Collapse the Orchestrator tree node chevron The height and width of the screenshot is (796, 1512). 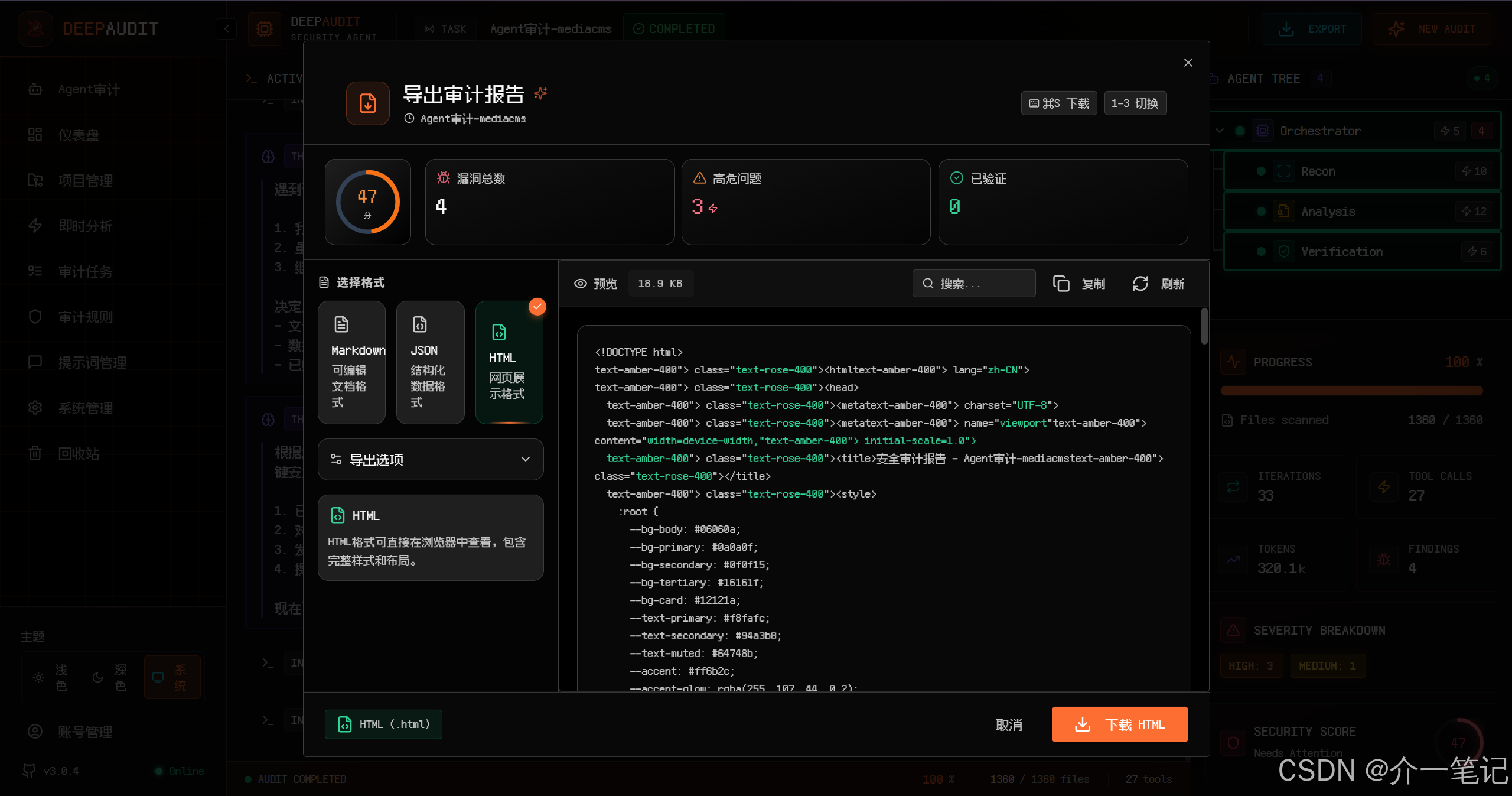(1220, 131)
